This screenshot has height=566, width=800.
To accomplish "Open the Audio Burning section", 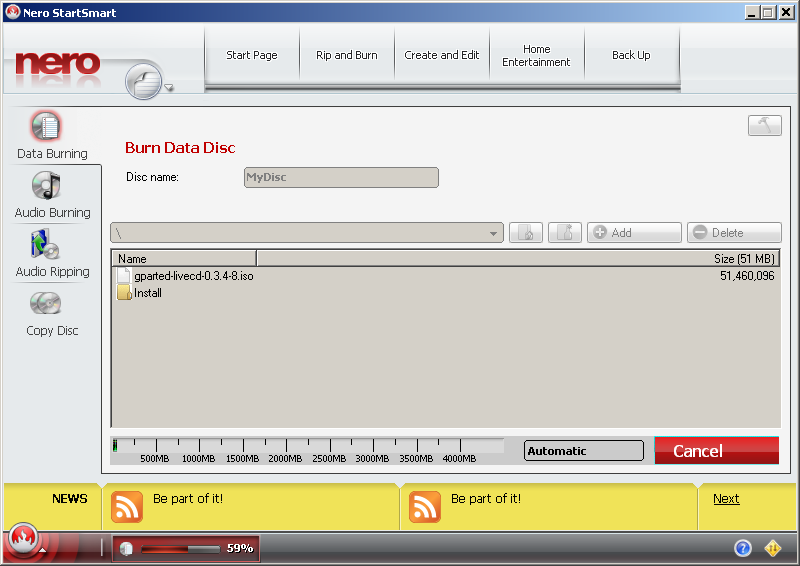I will (52, 195).
